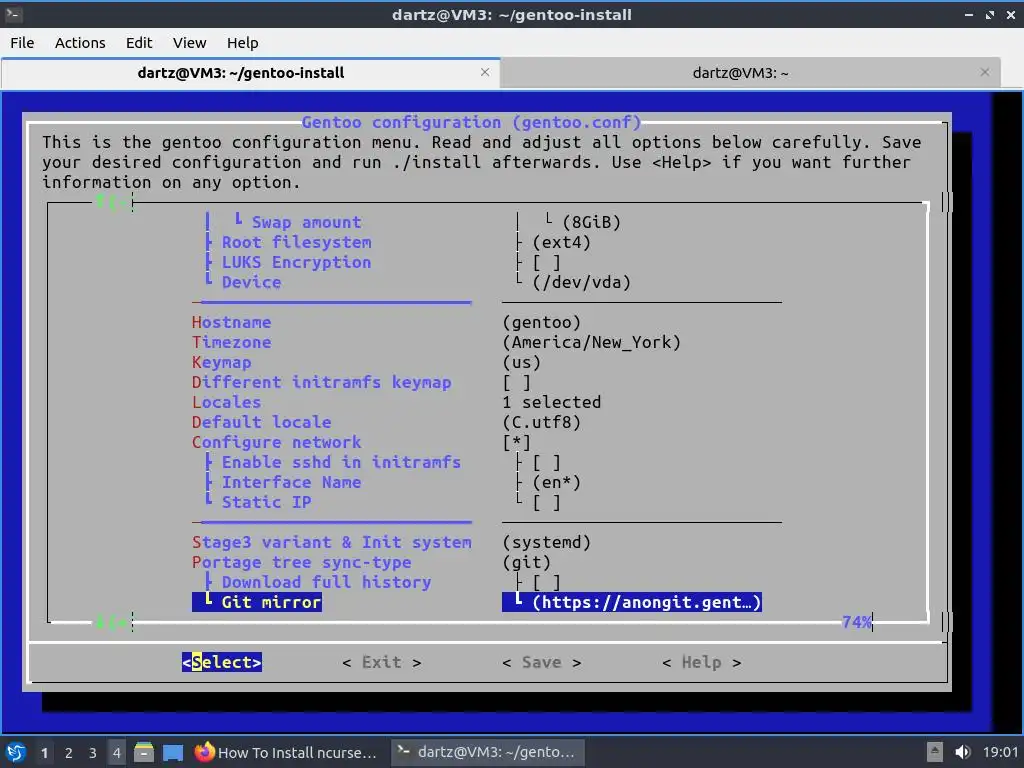Click the (us) keymap value
1024x768 pixels.
pyautogui.click(x=522, y=362)
